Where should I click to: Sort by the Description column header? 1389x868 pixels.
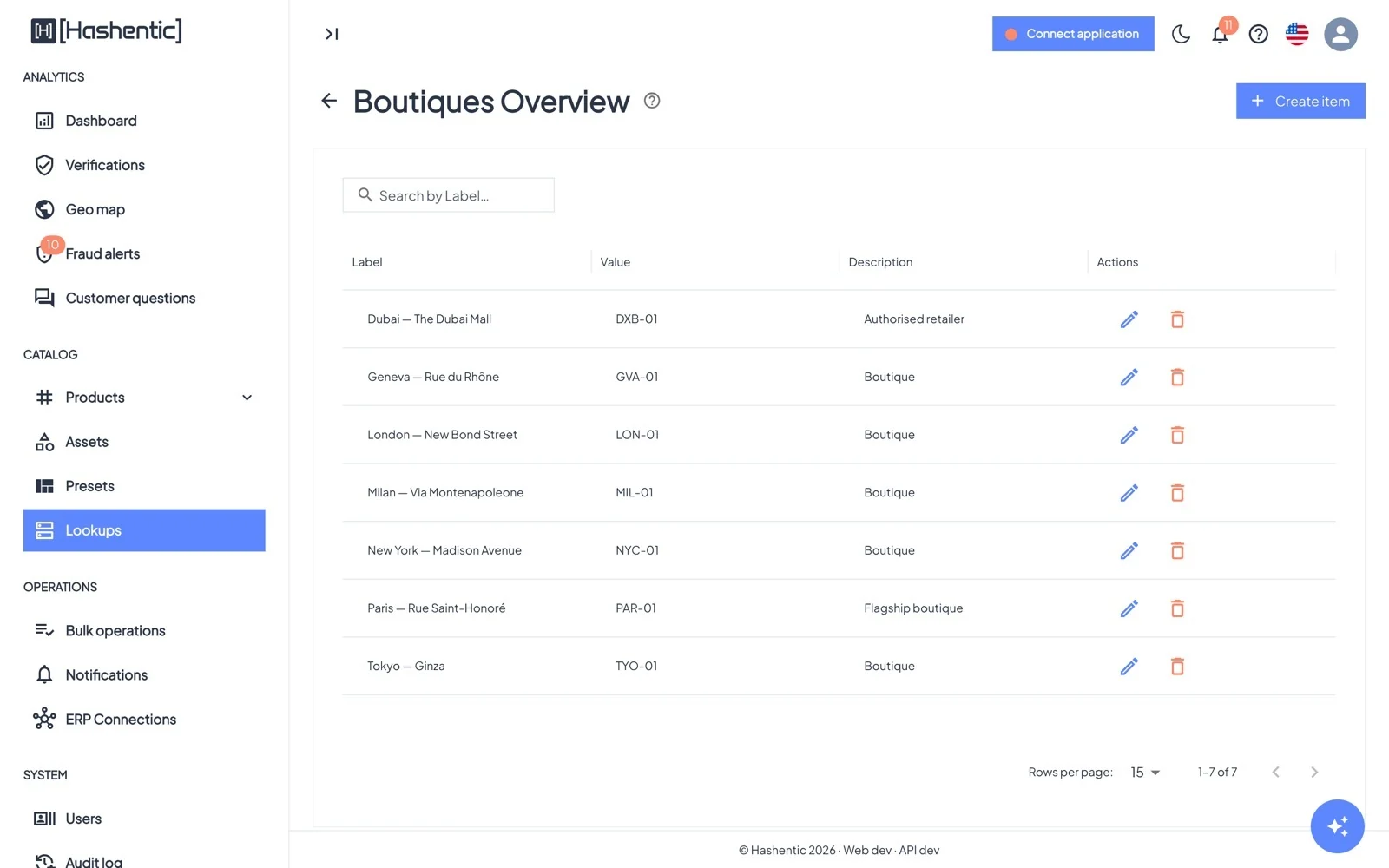(x=880, y=262)
